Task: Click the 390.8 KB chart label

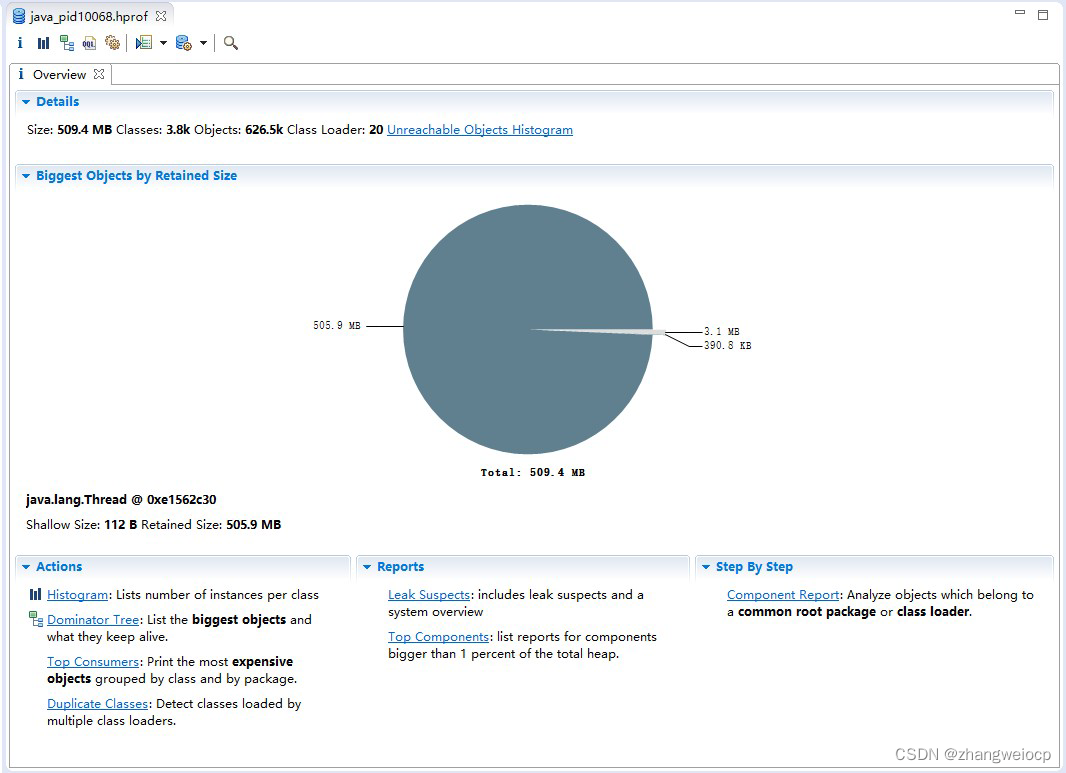Action: 727,345
